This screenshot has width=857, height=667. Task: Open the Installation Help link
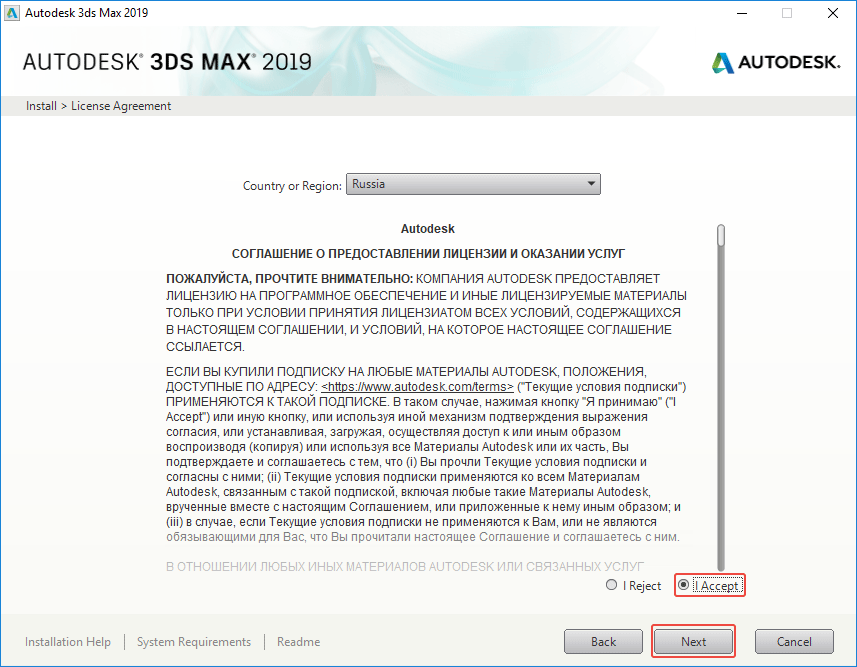point(68,642)
